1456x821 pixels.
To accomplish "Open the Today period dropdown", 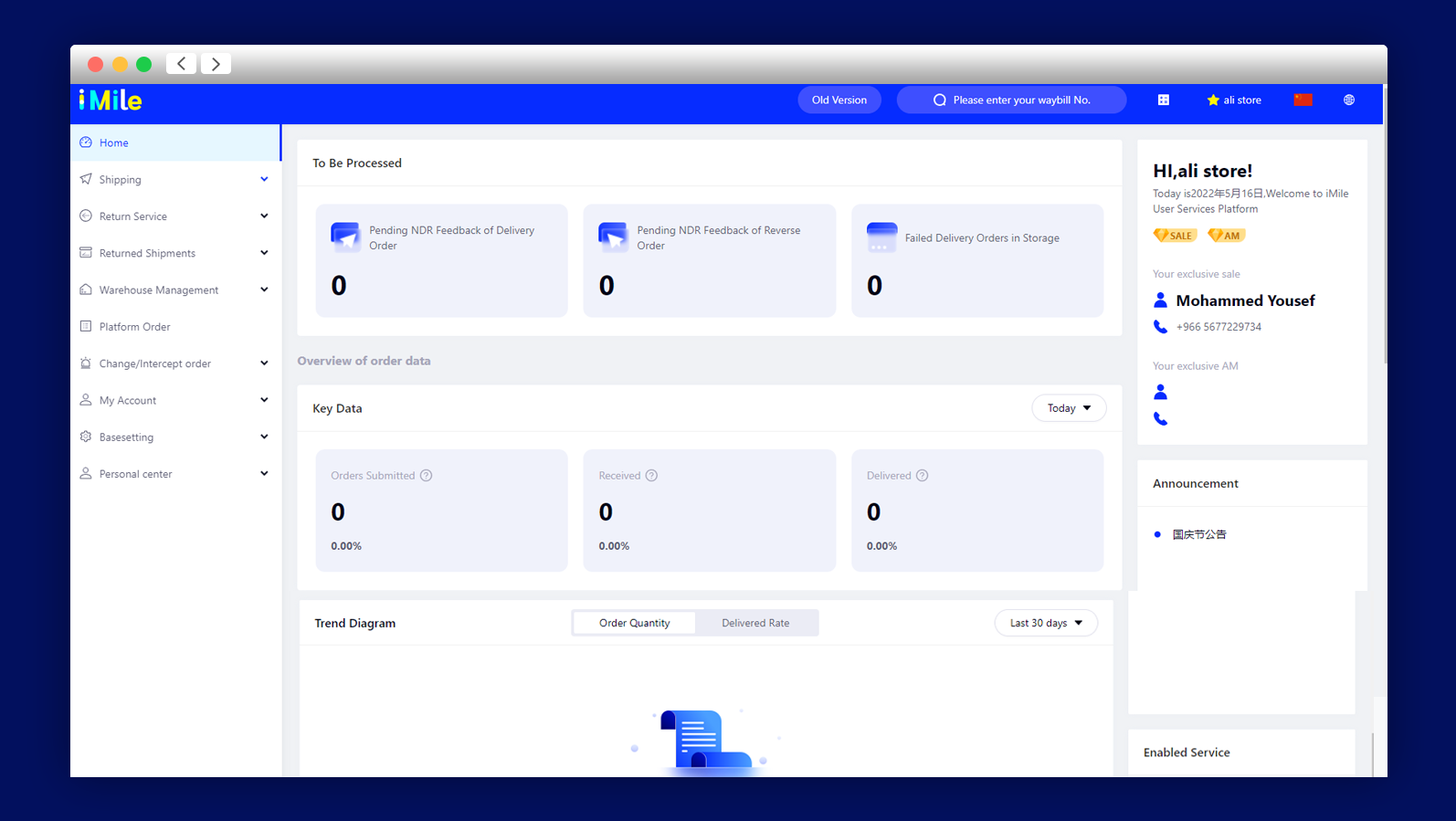I will (x=1068, y=408).
